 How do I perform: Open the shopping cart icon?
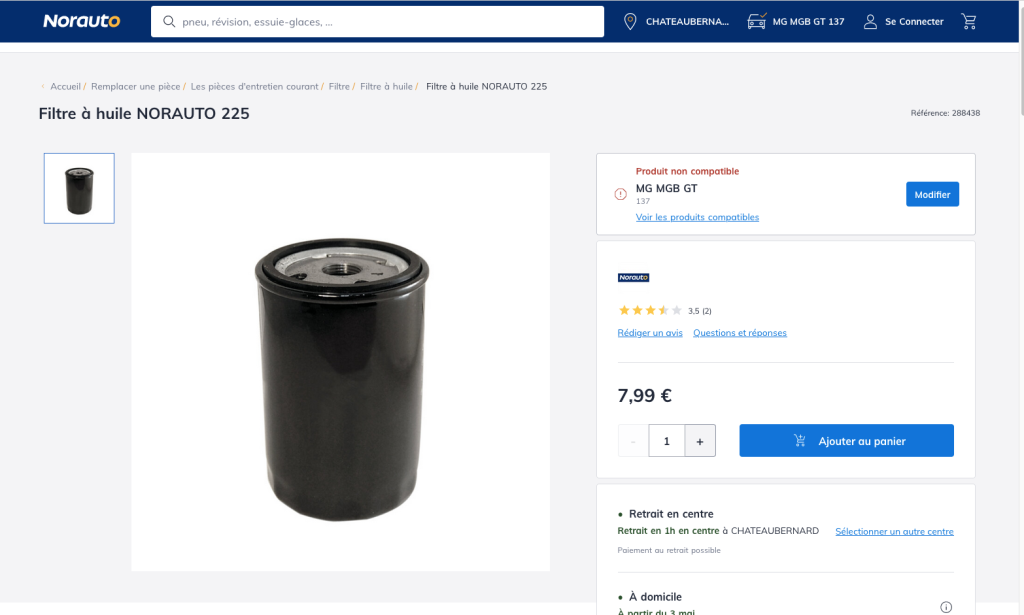click(968, 22)
